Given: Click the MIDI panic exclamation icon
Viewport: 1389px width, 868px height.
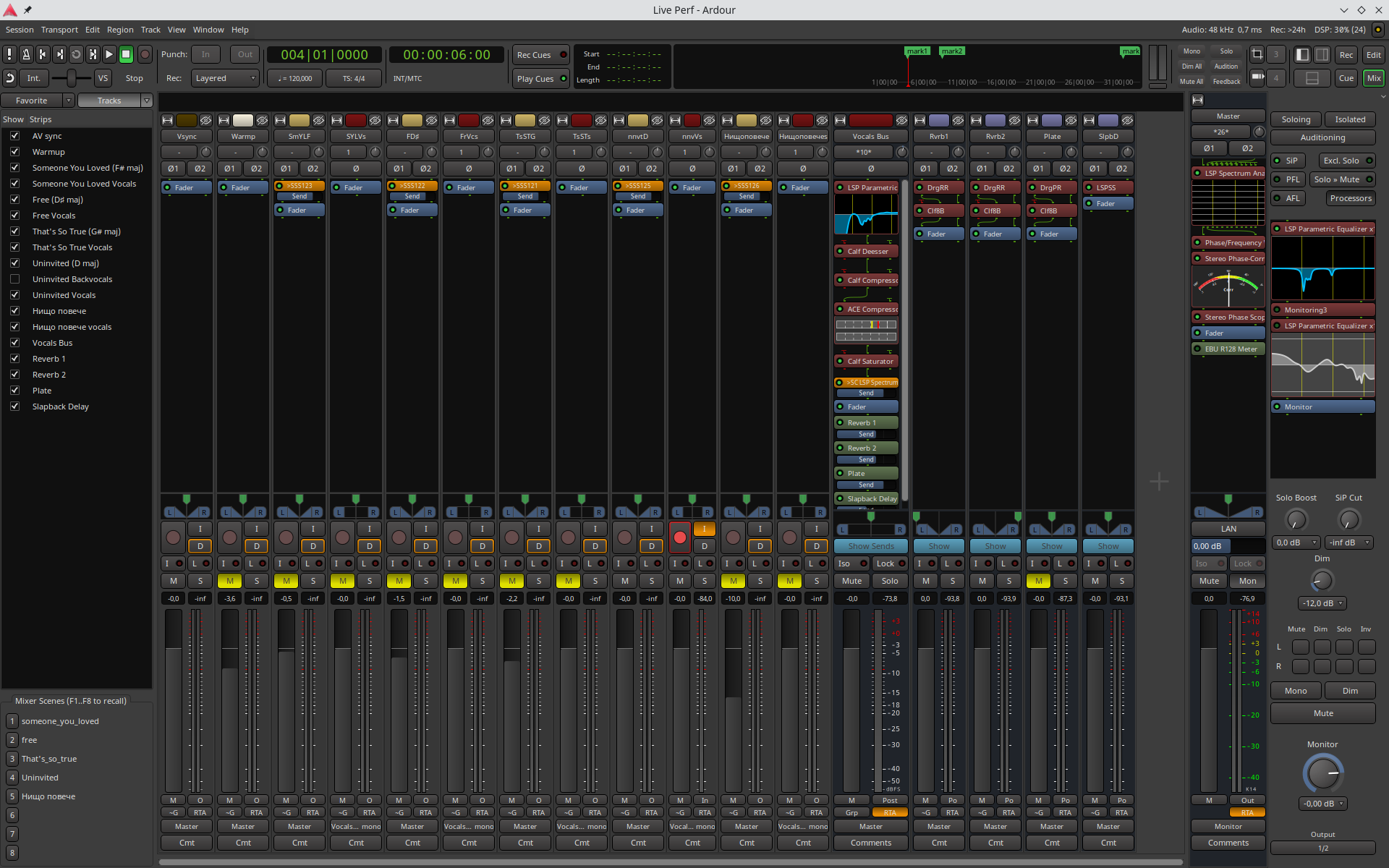Looking at the screenshot, I should [x=9, y=54].
